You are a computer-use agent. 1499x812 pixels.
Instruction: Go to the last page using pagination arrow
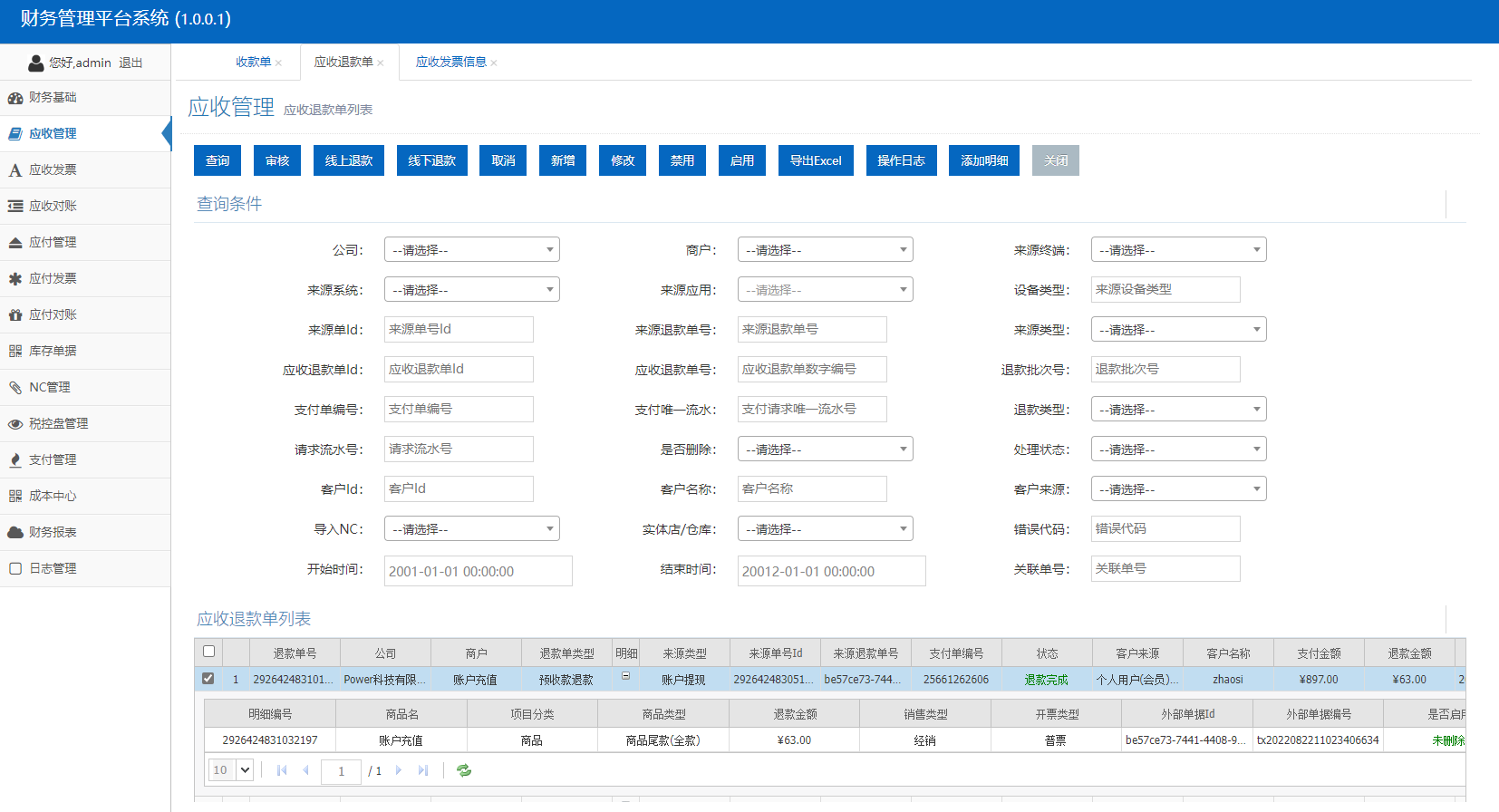click(422, 770)
